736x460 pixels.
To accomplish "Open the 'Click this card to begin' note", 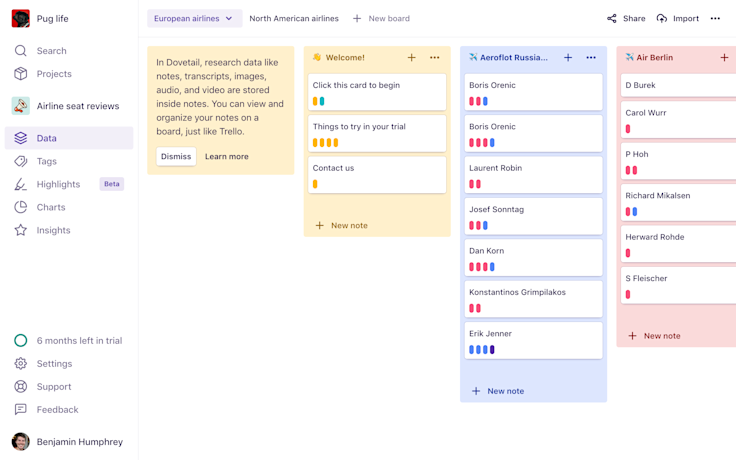I will (377, 92).
